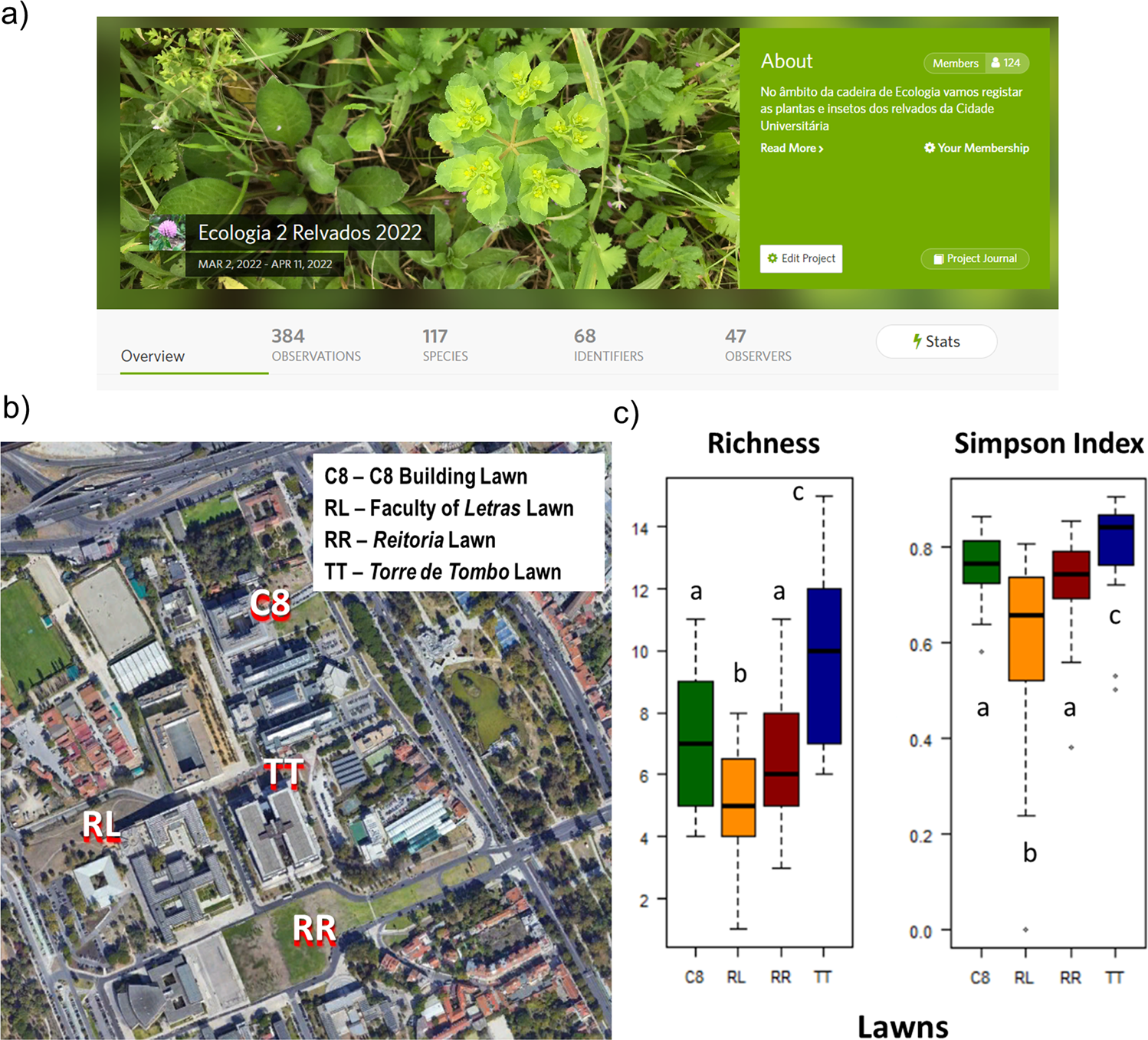Open the 384 Observations list
Viewport: 1148px width, 1040px height.
coord(317,344)
